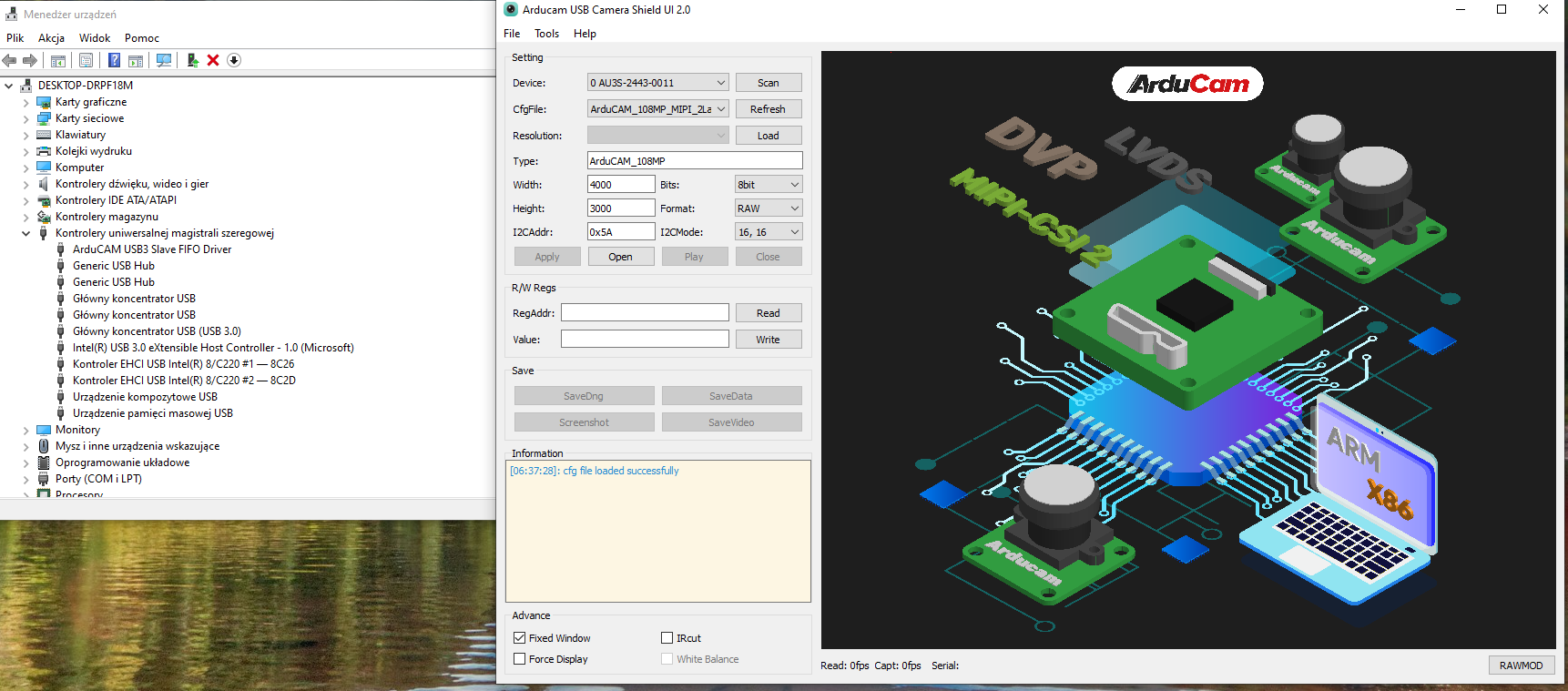
Task: Click the chip icon beside Oprogramowanie układowe
Action: [44, 462]
